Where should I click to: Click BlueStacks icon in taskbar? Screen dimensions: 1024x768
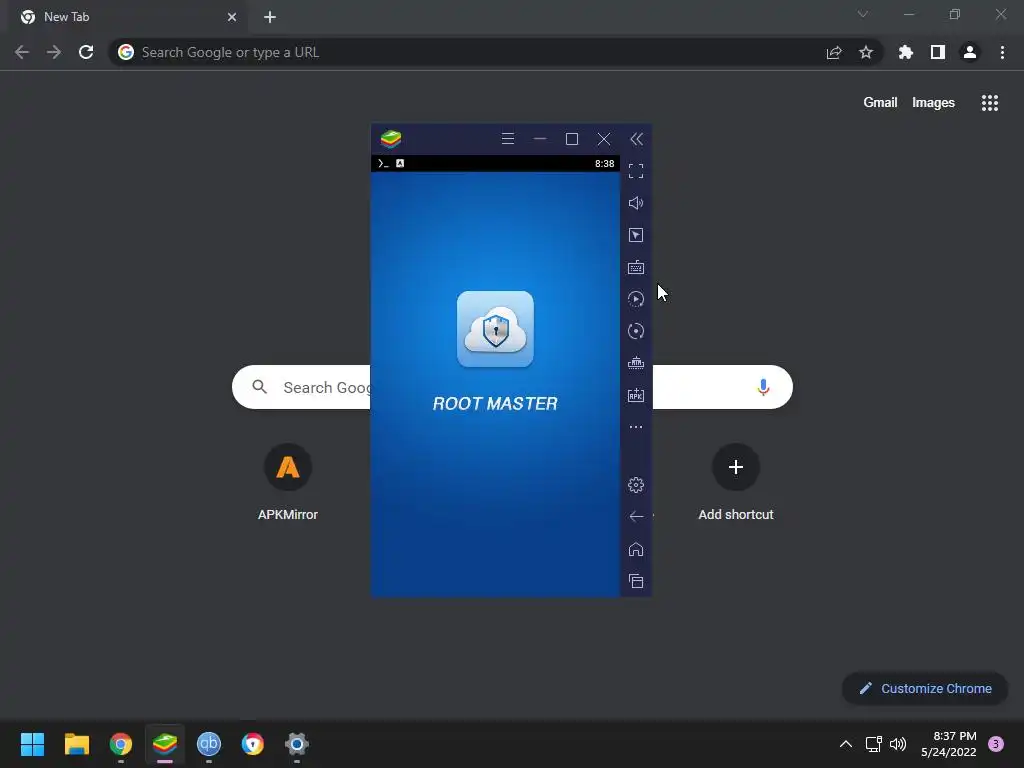click(x=165, y=744)
